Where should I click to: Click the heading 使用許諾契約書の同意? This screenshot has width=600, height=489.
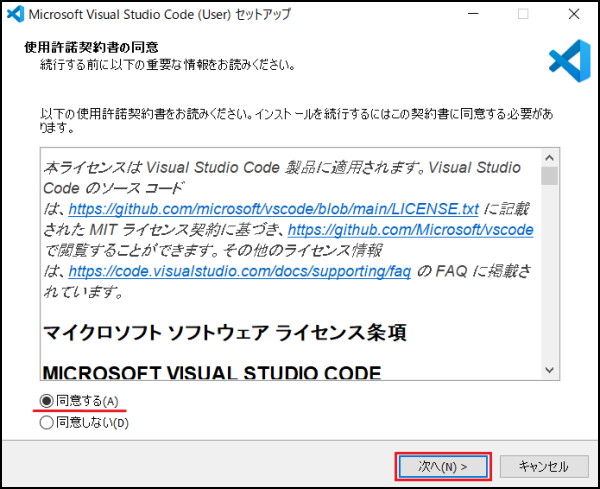click(x=91, y=47)
